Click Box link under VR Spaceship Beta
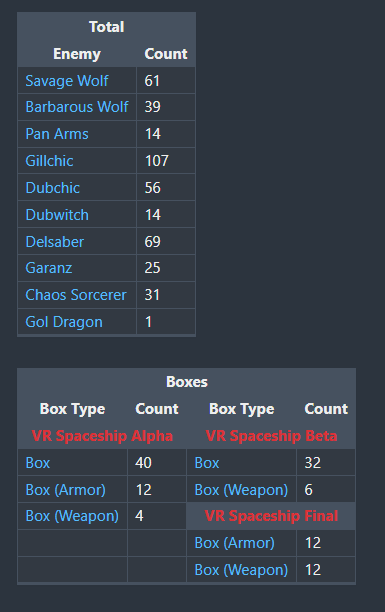 207,463
